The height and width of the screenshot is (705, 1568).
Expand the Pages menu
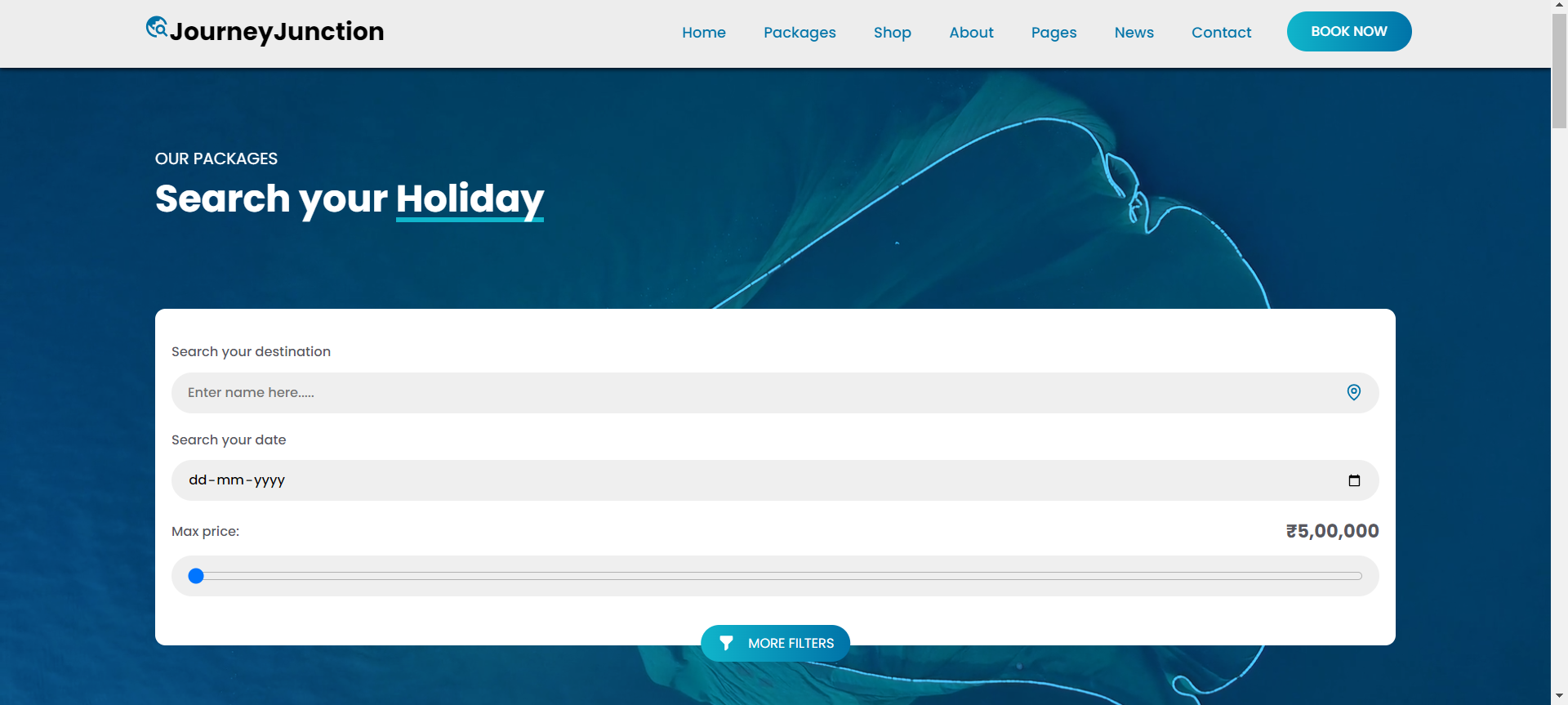(x=1053, y=33)
